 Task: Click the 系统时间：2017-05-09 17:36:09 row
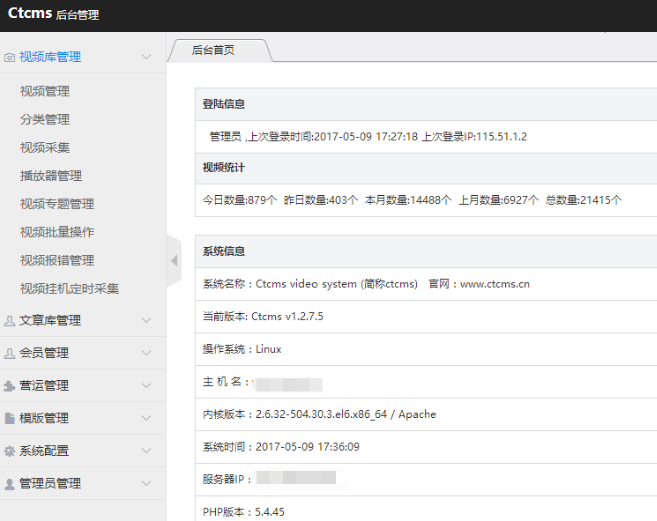tap(426, 447)
